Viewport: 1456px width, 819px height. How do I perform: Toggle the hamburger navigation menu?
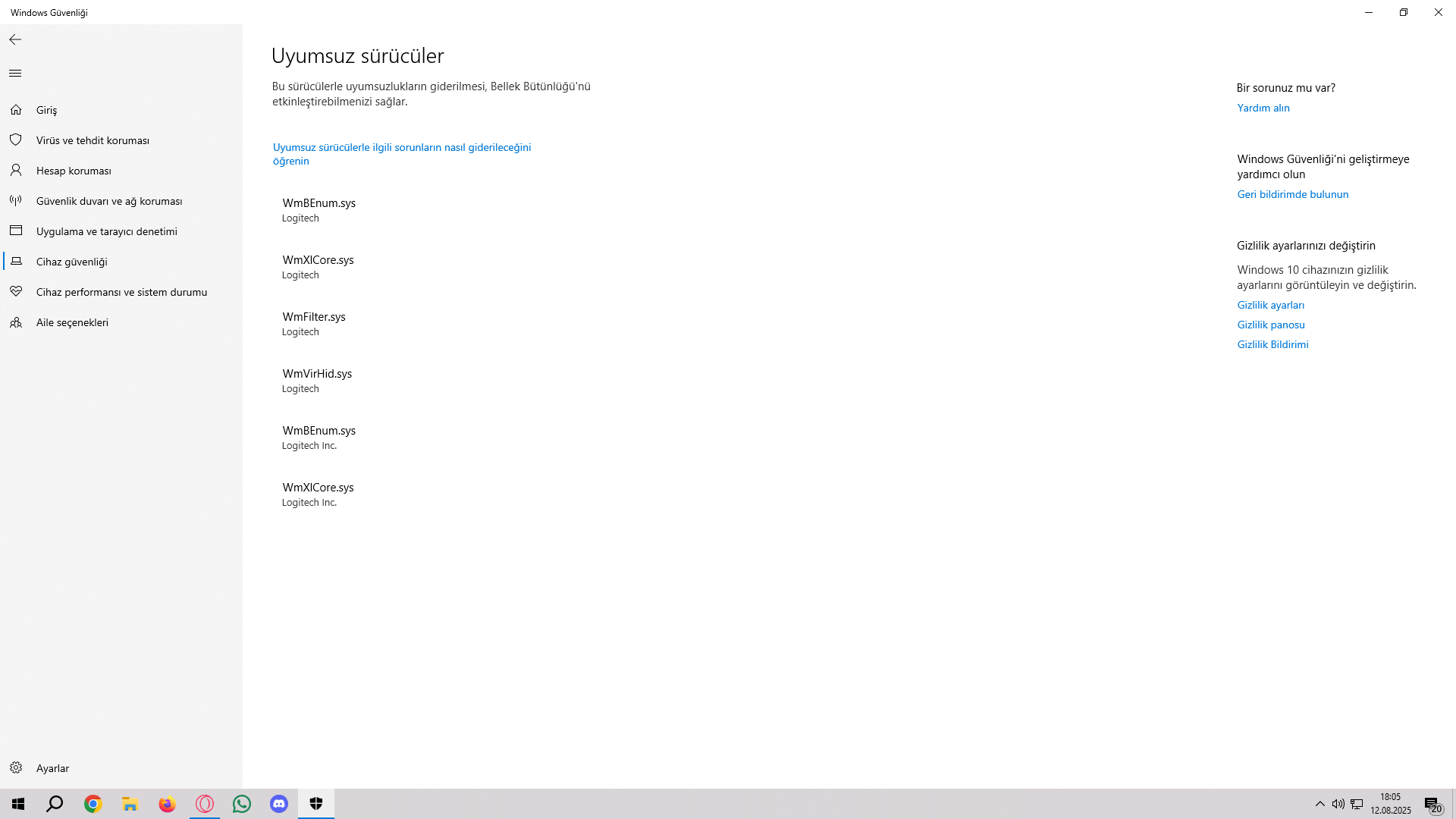point(15,74)
